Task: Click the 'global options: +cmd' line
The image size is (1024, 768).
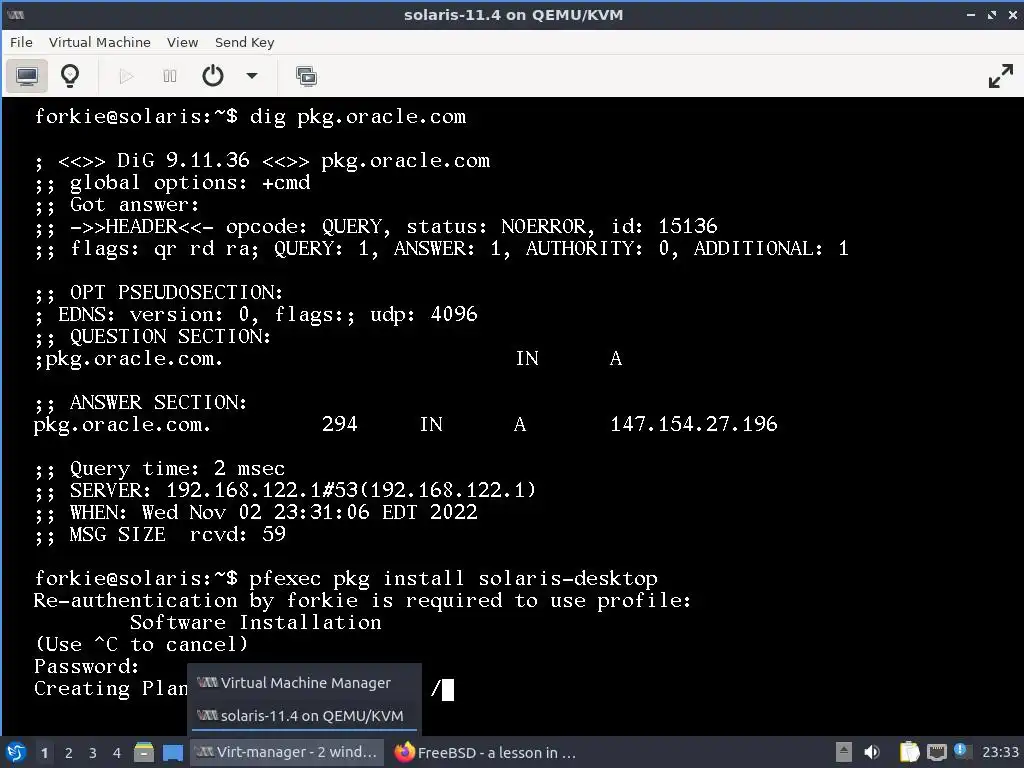Action: tap(172, 182)
